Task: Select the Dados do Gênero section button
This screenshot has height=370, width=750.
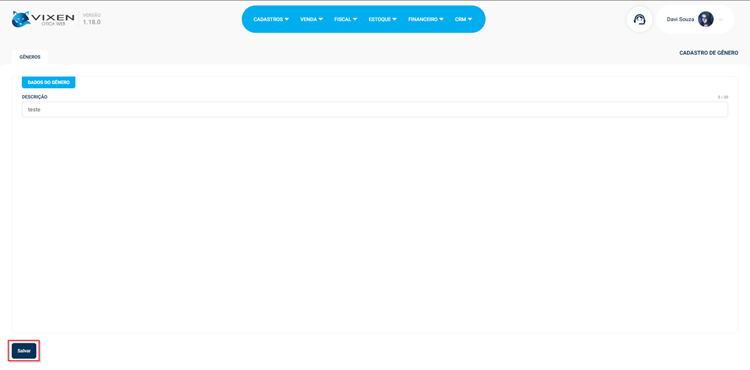Action: pos(49,82)
